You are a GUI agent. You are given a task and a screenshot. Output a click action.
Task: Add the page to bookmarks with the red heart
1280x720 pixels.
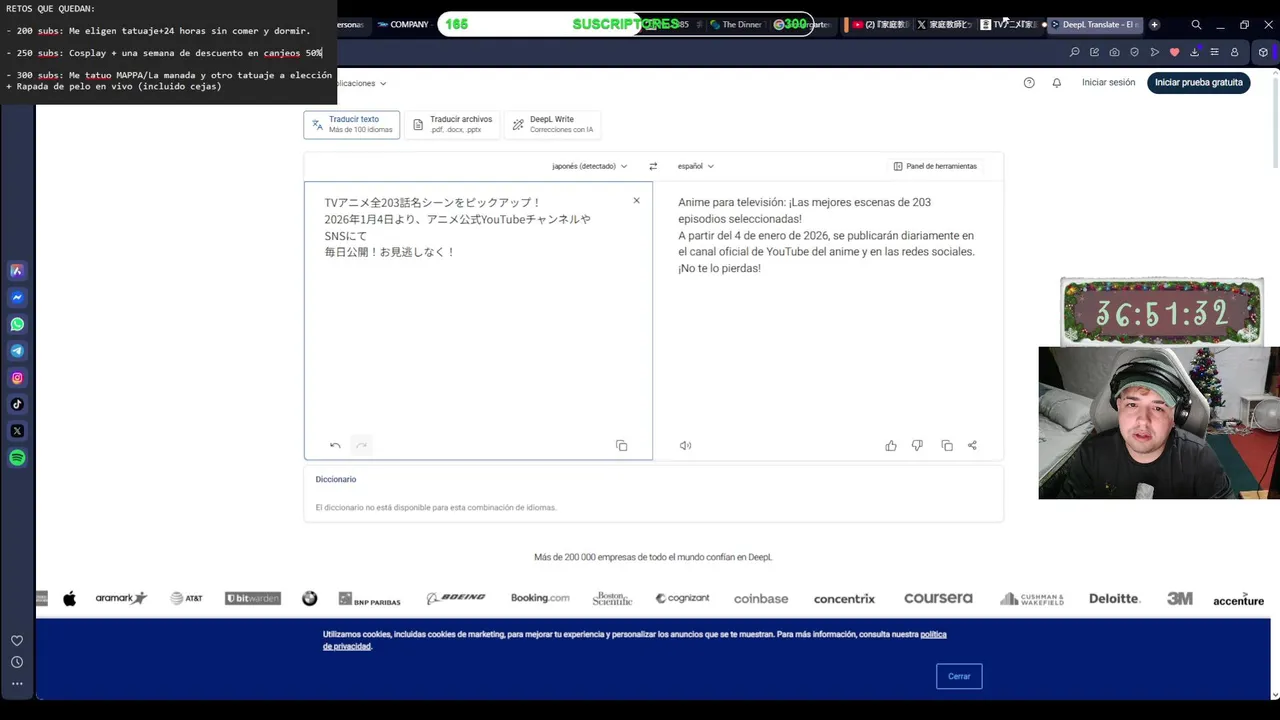[1174, 52]
